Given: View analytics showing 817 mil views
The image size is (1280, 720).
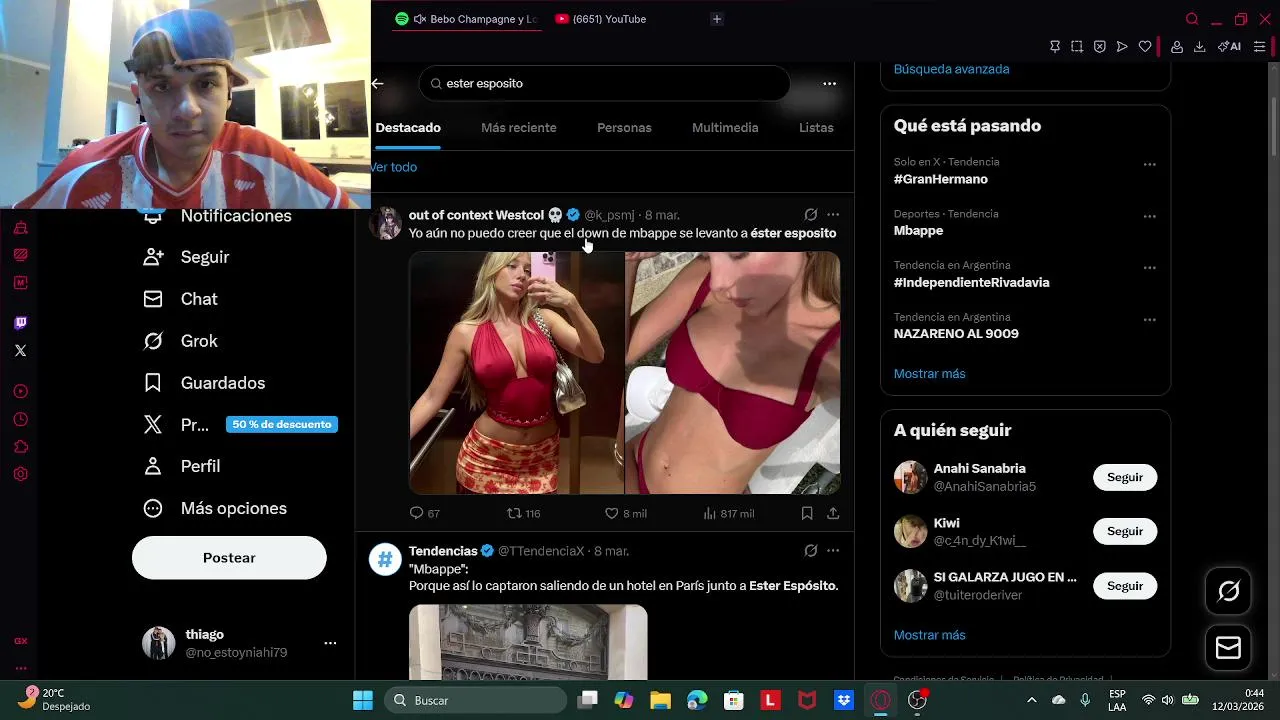Looking at the screenshot, I should point(728,513).
